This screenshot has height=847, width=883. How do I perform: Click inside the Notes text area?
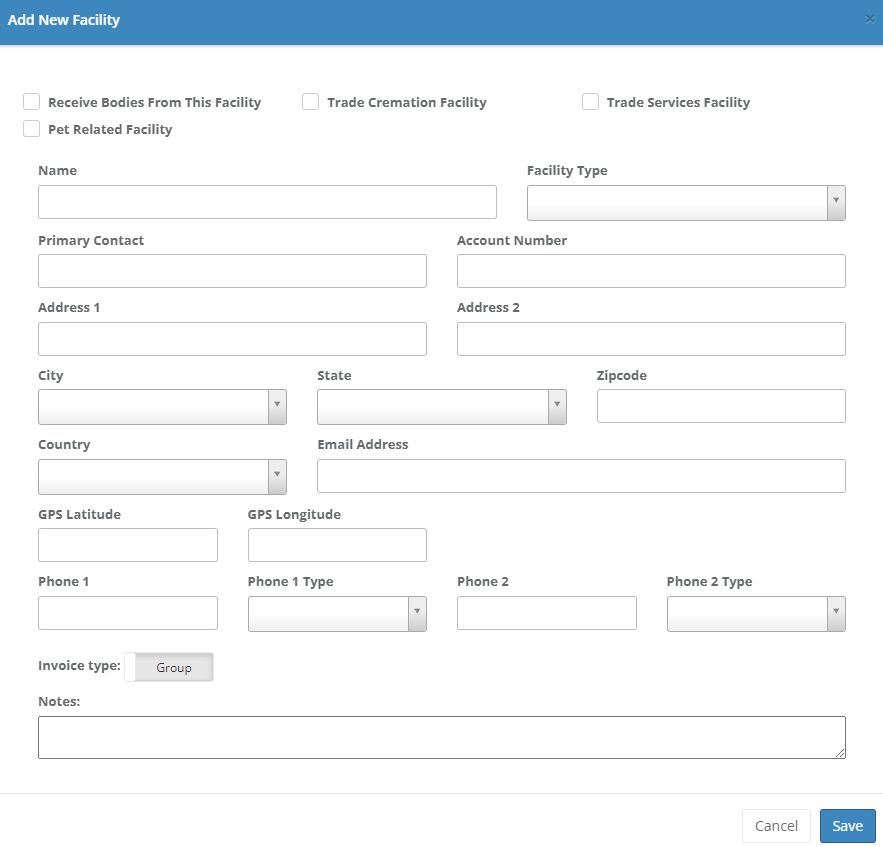coord(441,737)
